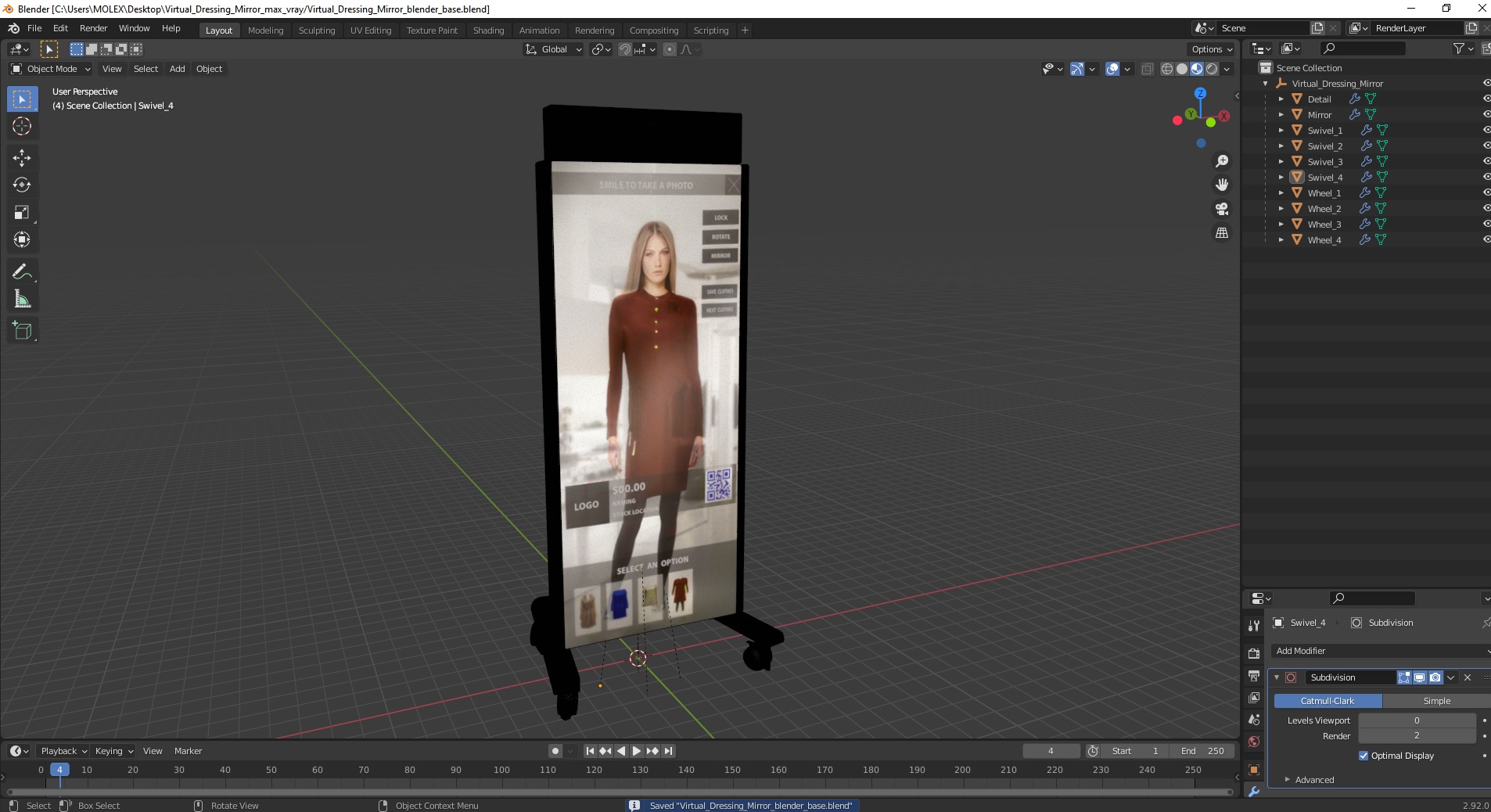Select the Add Cube tool
Screen dimensions: 1491x812
(x=22, y=331)
